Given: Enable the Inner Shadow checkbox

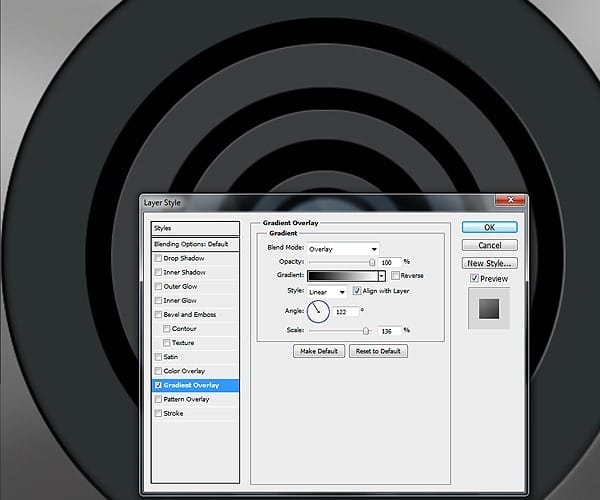Looking at the screenshot, I should click(x=158, y=272).
